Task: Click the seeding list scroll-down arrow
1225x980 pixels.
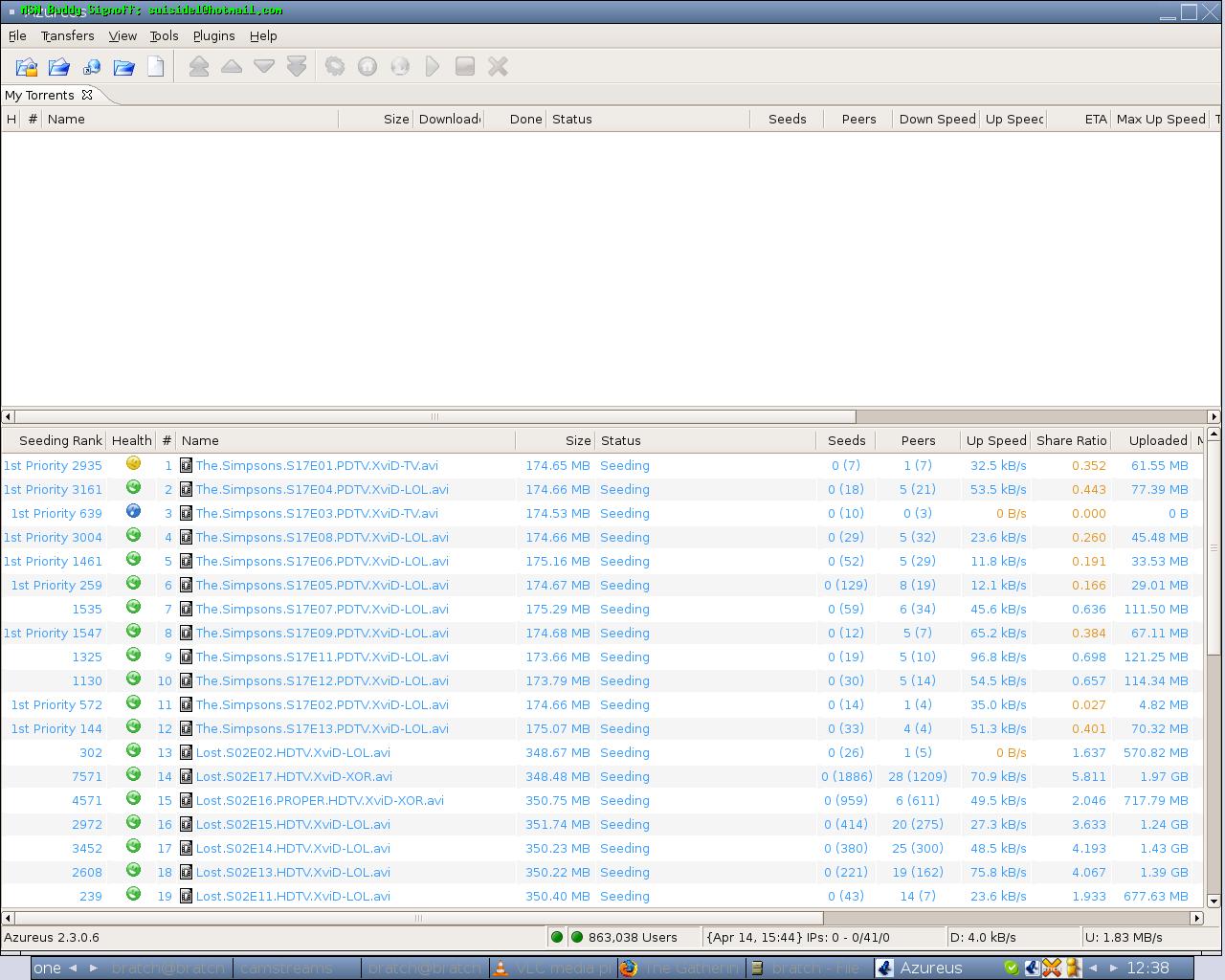Action: (x=1214, y=901)
